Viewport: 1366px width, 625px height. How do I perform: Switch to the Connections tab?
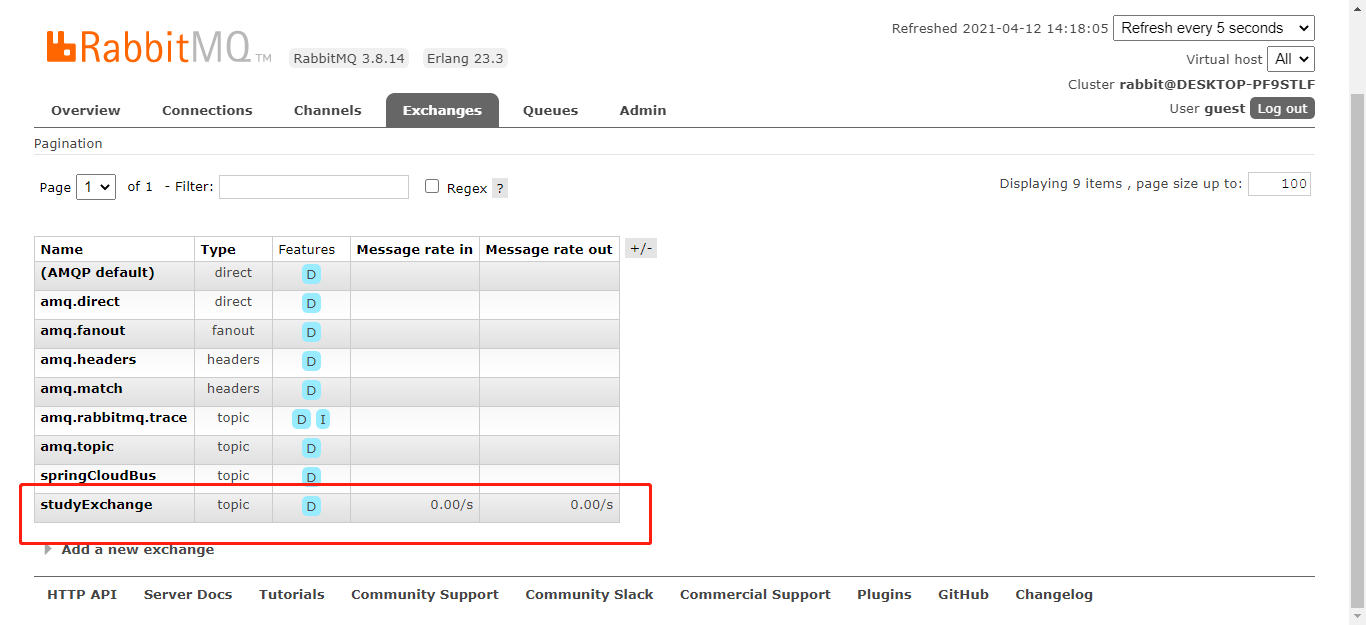(207, 110)
